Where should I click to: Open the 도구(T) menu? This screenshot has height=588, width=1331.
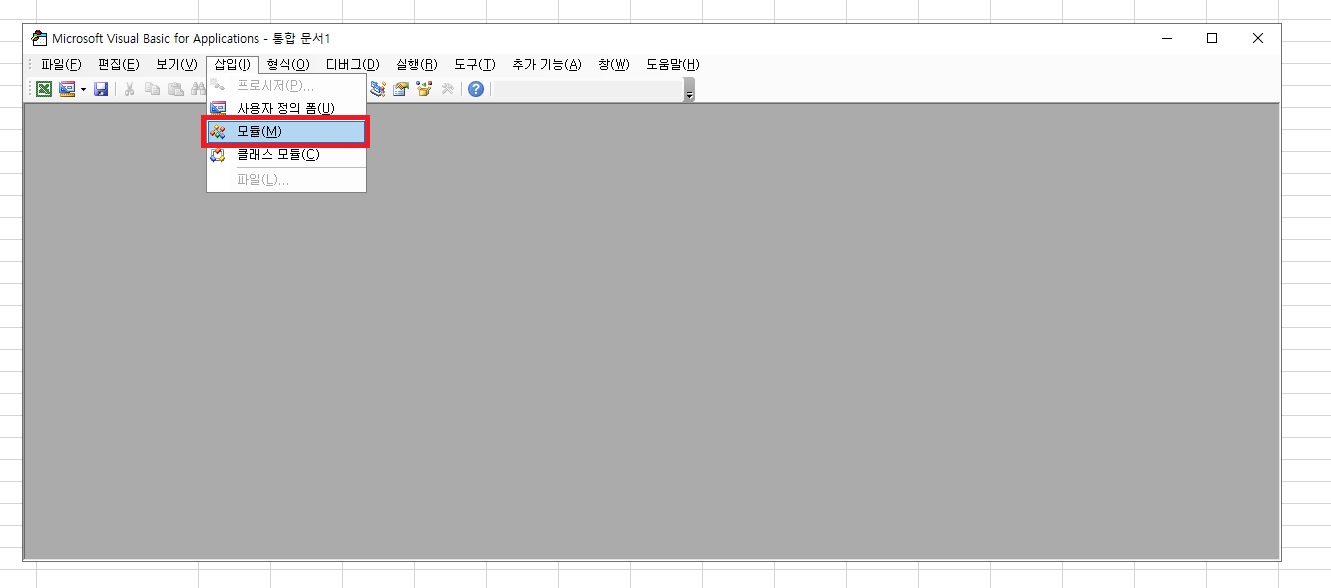point(475,64)
